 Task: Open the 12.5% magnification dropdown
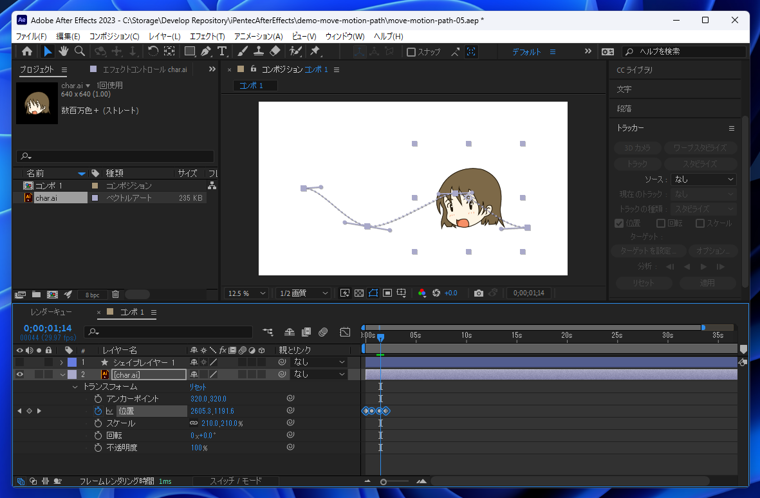coord(247,293)
